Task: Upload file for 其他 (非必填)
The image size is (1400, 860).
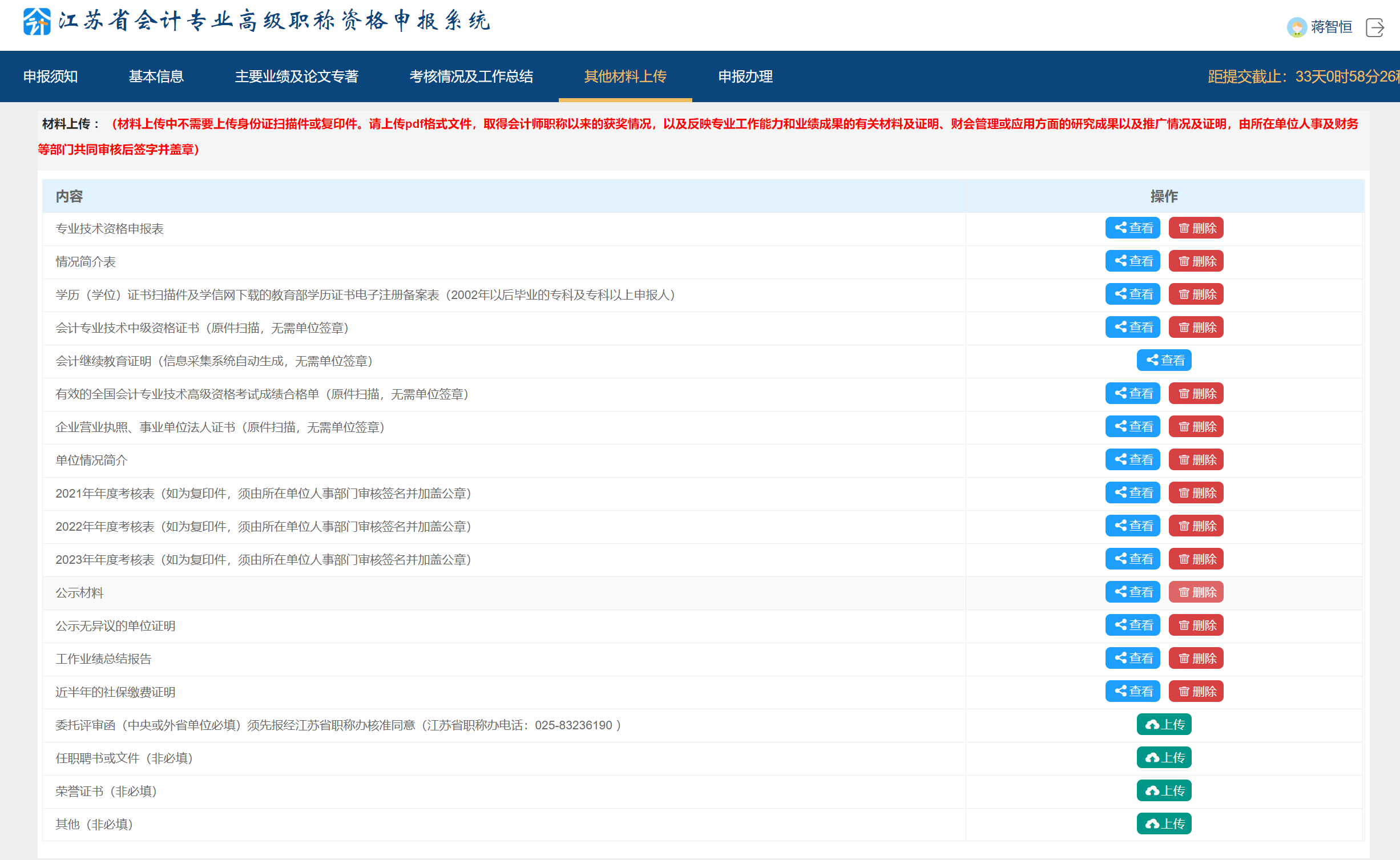Action: 1164,824
